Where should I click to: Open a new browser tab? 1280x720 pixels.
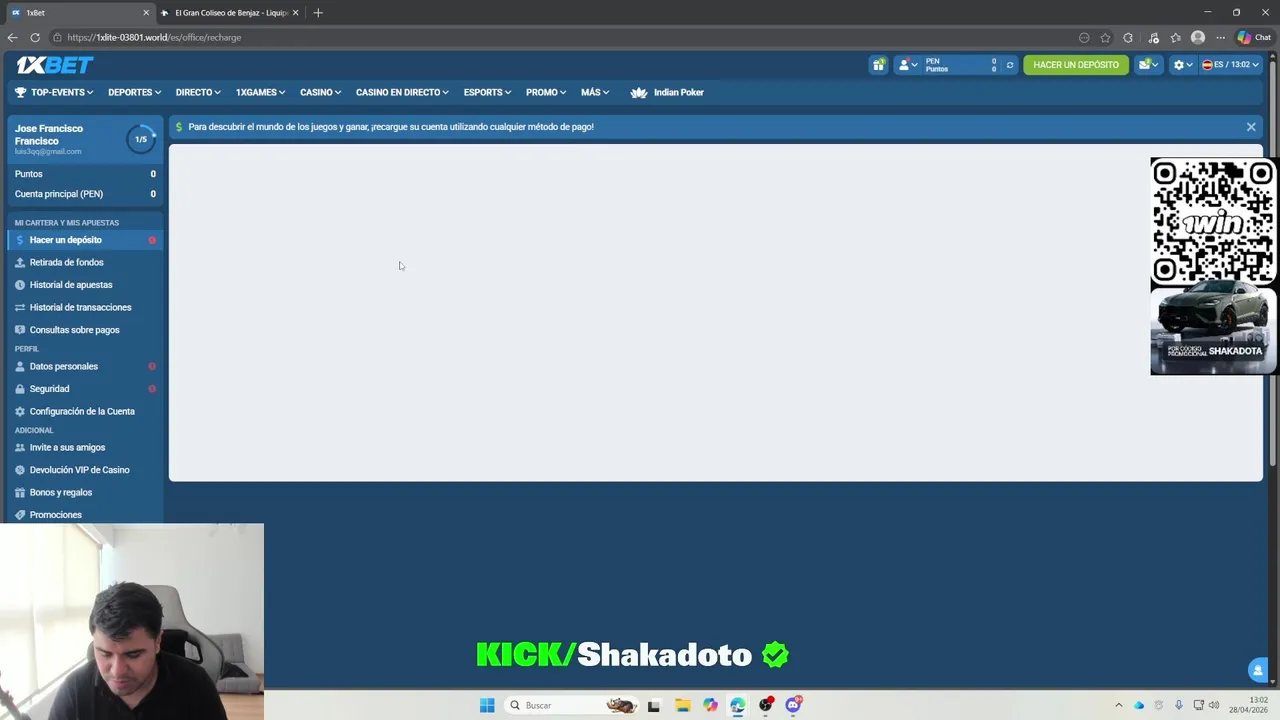[x=318, y=13]
